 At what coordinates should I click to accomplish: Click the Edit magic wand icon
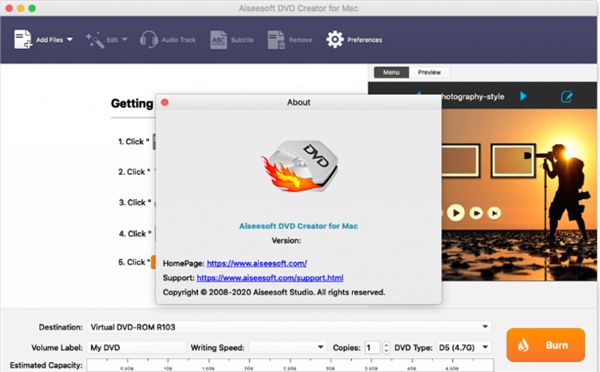(95, 39)
